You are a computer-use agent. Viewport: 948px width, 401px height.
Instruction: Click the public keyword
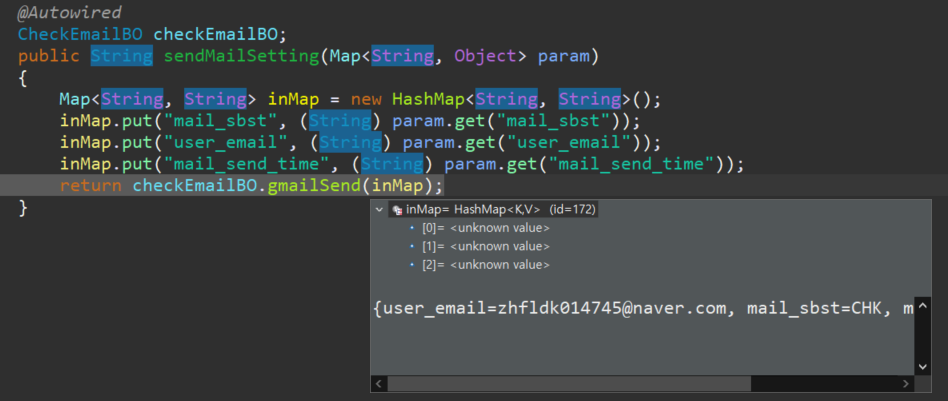[x=48, y=56]
